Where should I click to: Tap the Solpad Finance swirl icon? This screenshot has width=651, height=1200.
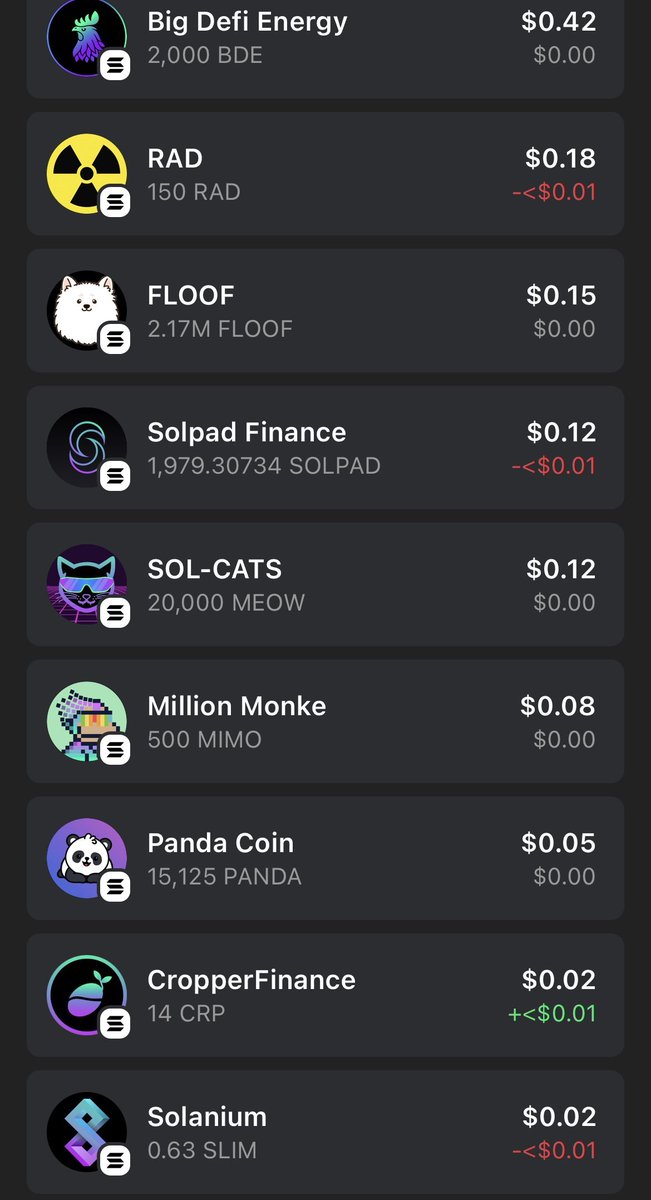(x=87, y=447)
